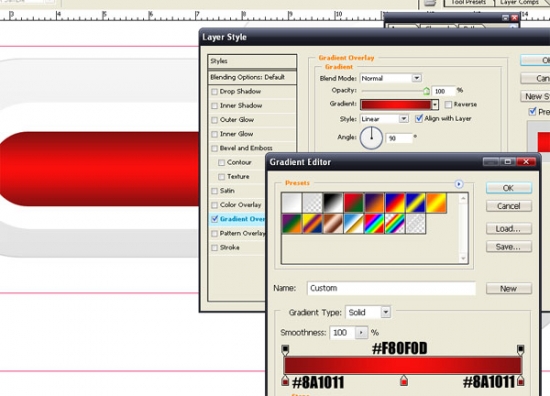This screenshot has height=396, width=550.
Task: Choose the chrome gradient preset
Action: coord(354,223)
